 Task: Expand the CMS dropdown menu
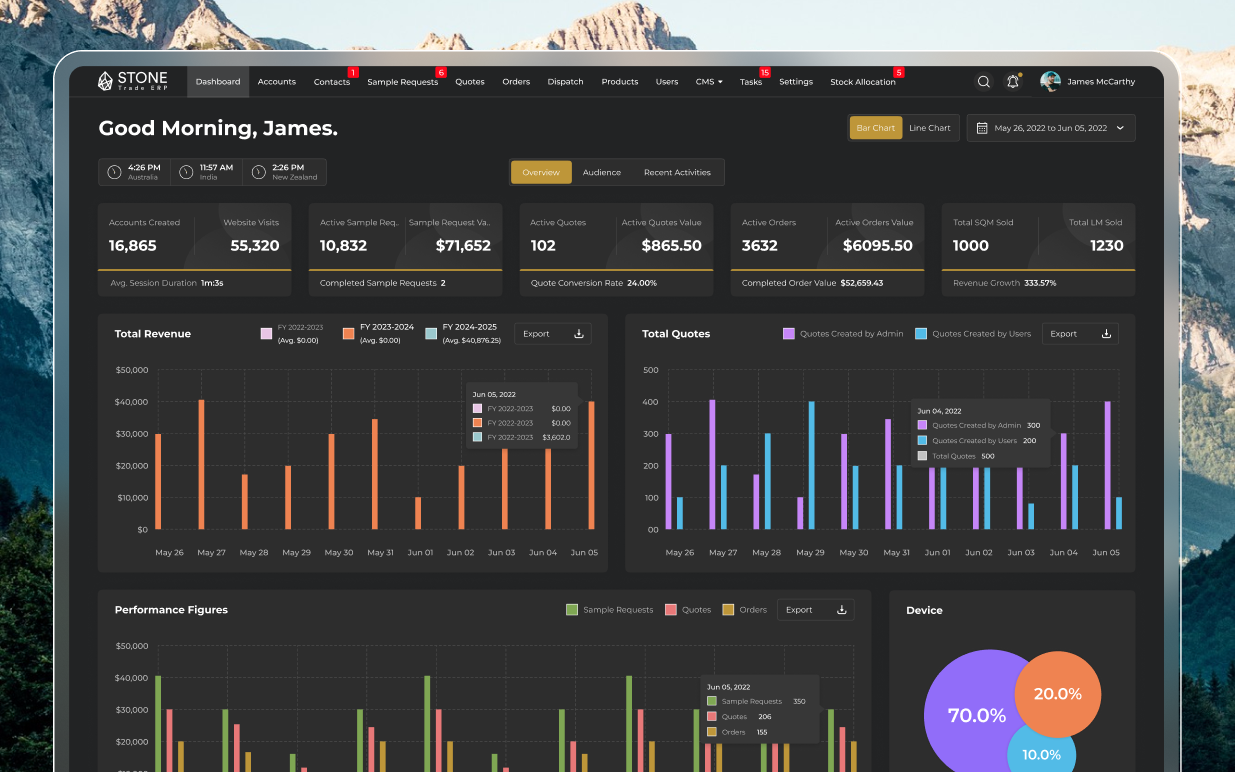pos(709,82)
